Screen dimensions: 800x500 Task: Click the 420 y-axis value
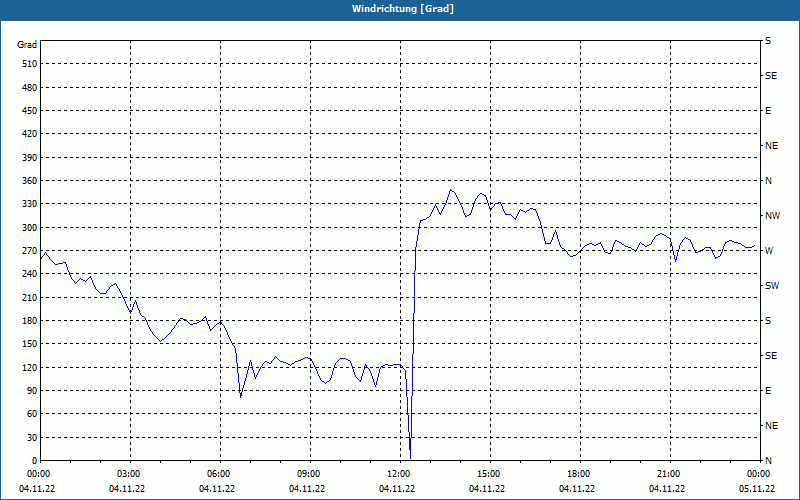30,134
